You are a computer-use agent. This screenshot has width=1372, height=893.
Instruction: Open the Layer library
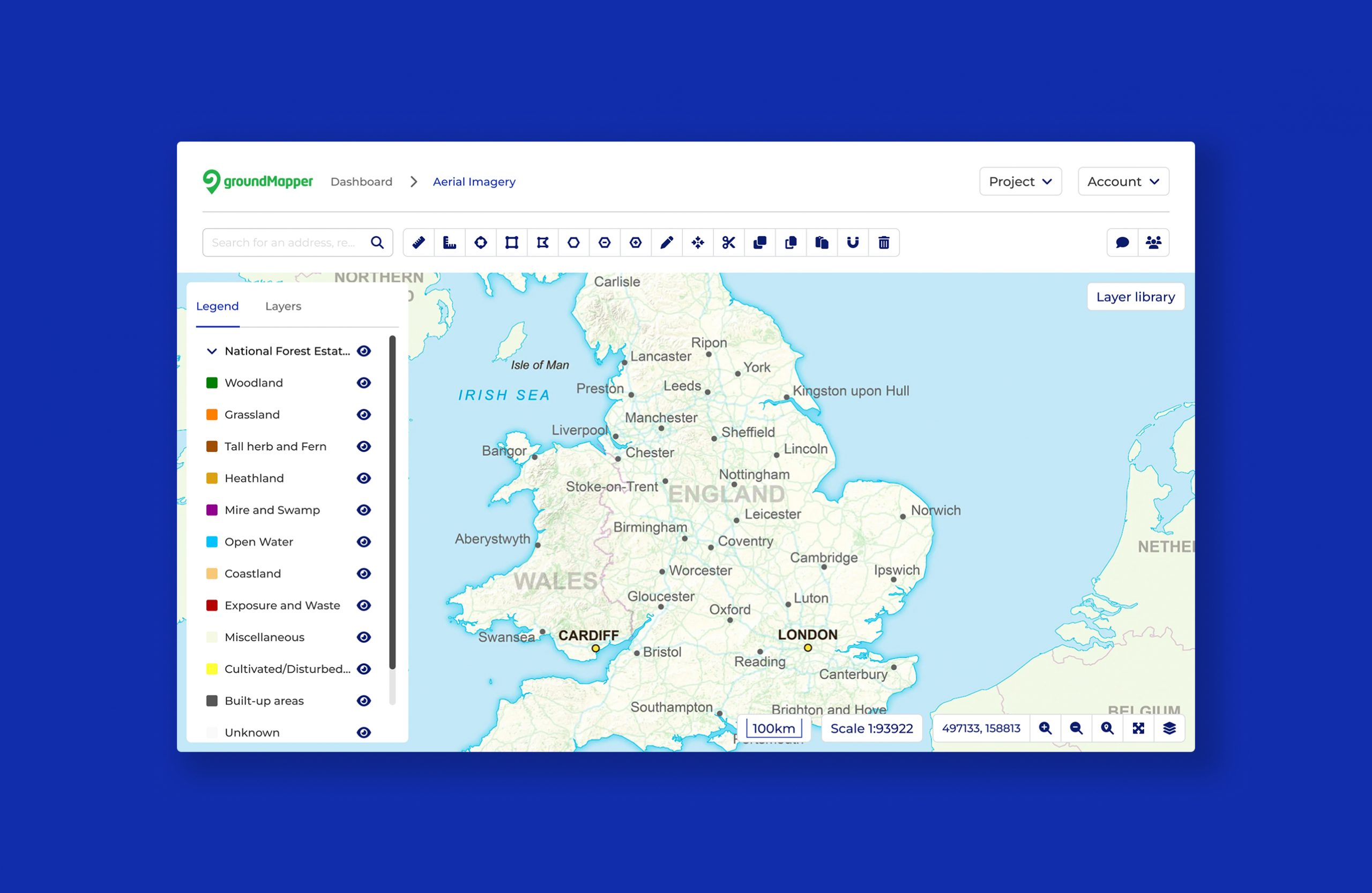pos(1135,297)
